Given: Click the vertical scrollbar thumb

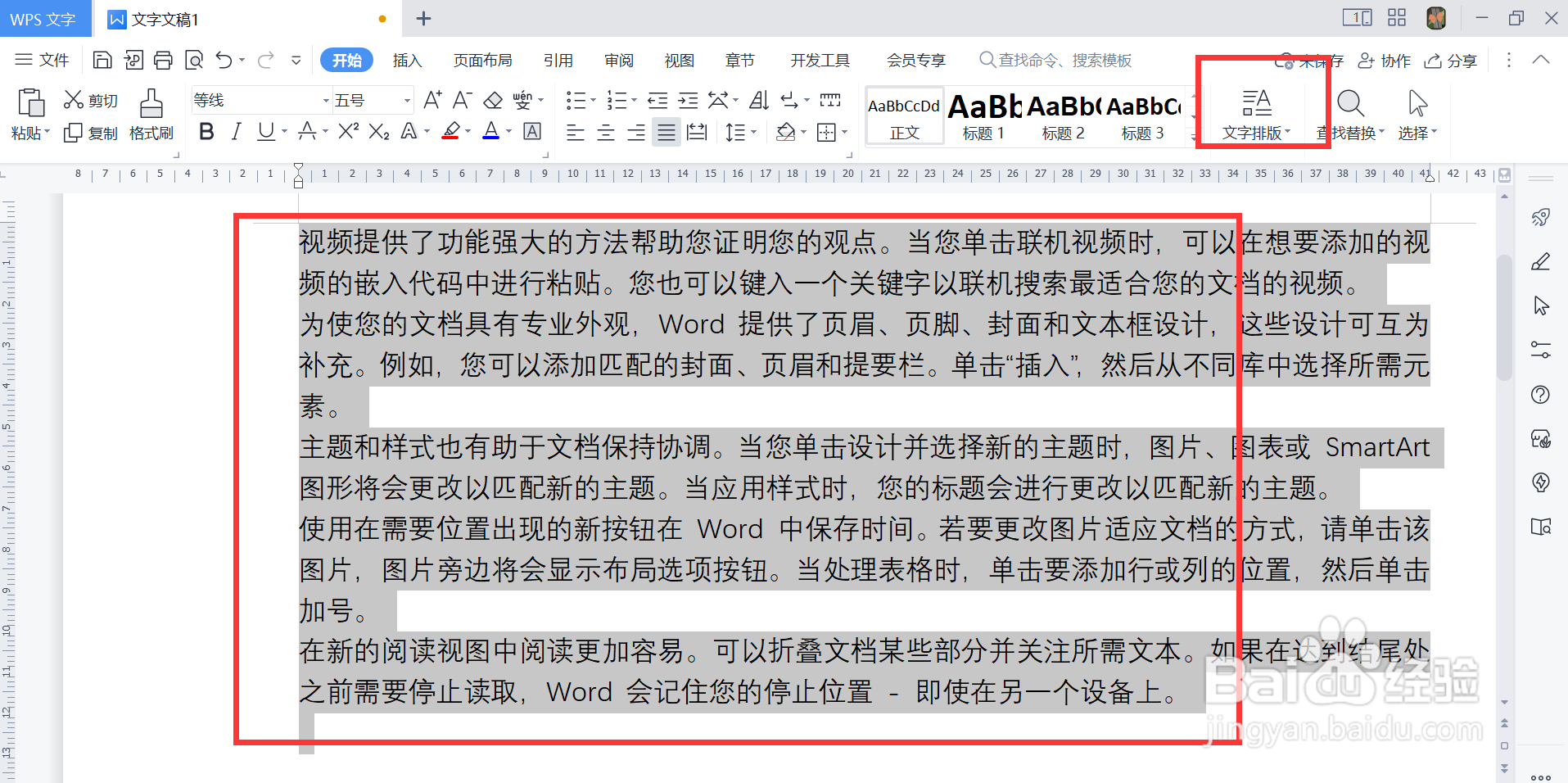Looking at the screenshot, I should tap(1504, 318).
